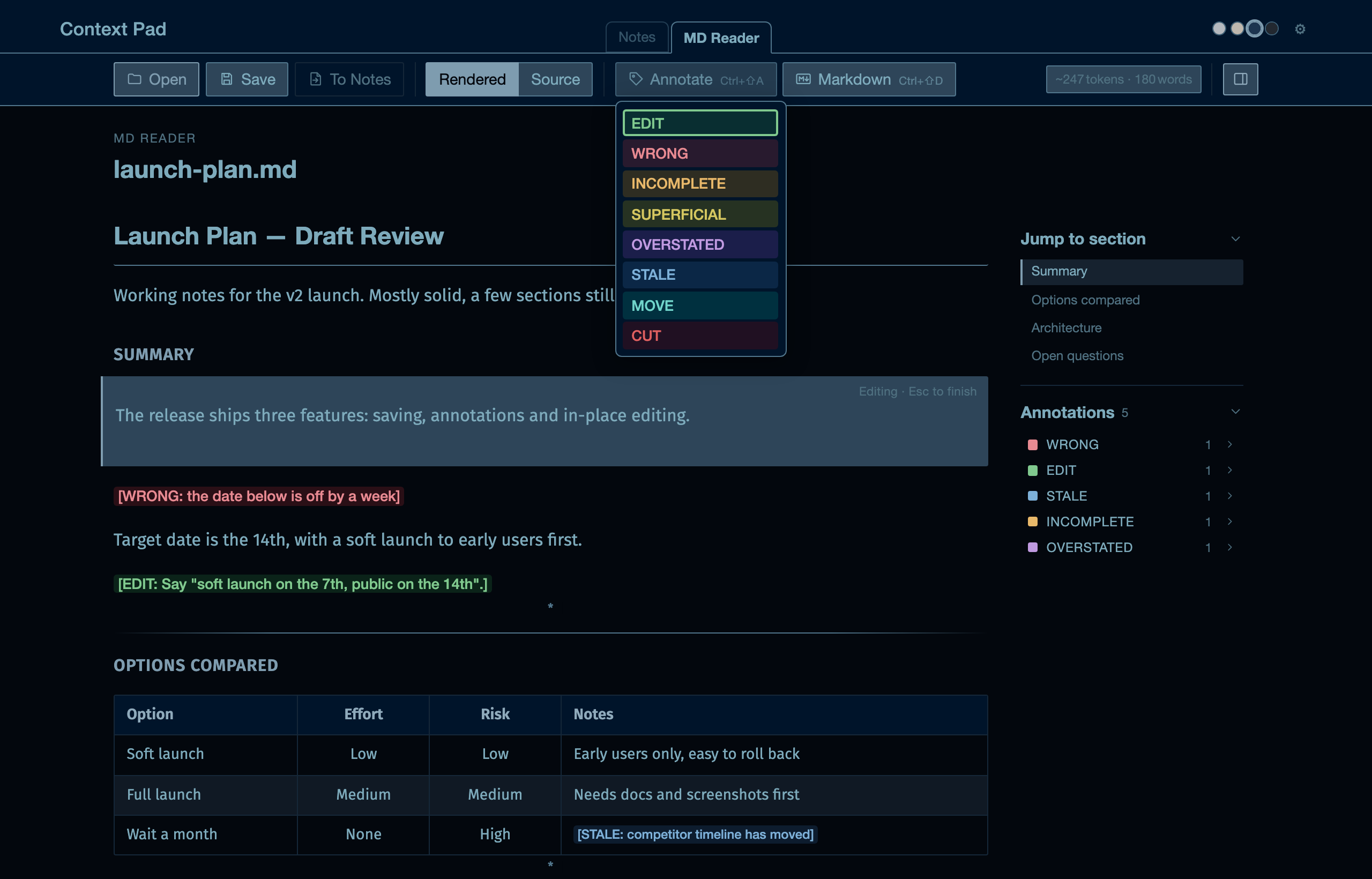
Task: Switch to Rendered view
Action: (x=472, y=79)
